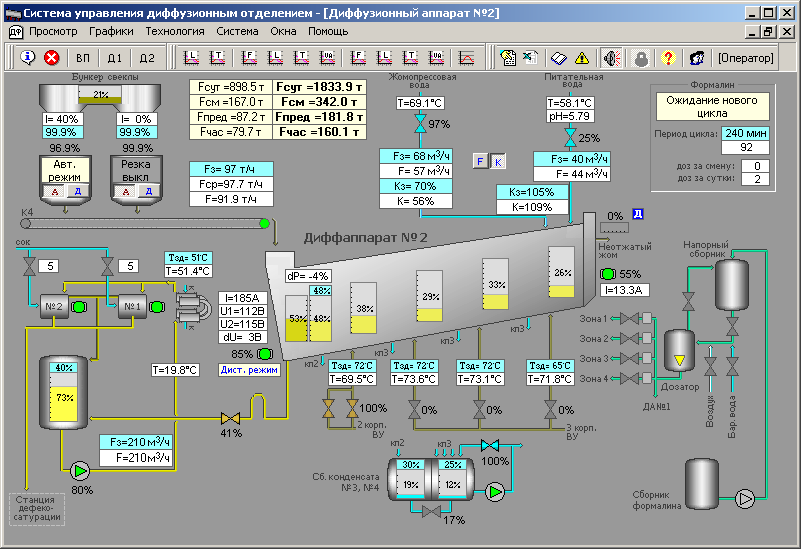Viewport: 801px width, 549px height.
Task: Set Авт. режим hopper to Д mode
Action: (x=78, y=192)
